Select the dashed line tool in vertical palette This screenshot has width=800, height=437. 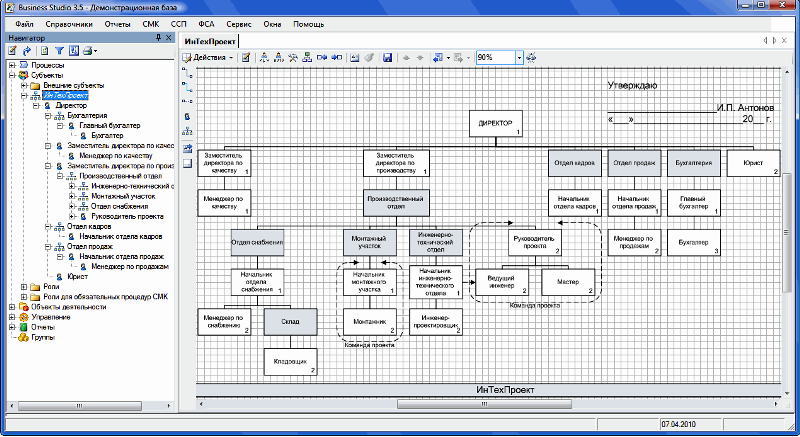tap(187, 101)
